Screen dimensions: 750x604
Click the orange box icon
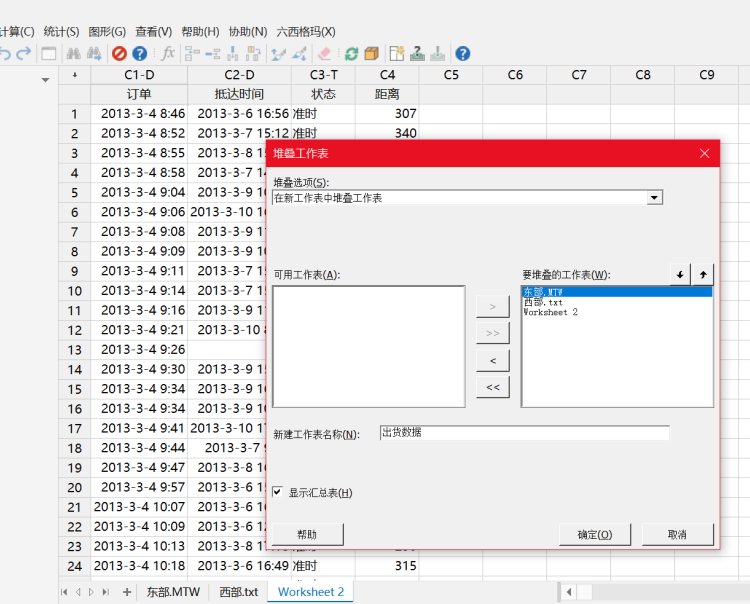click(x=371, y=54)
